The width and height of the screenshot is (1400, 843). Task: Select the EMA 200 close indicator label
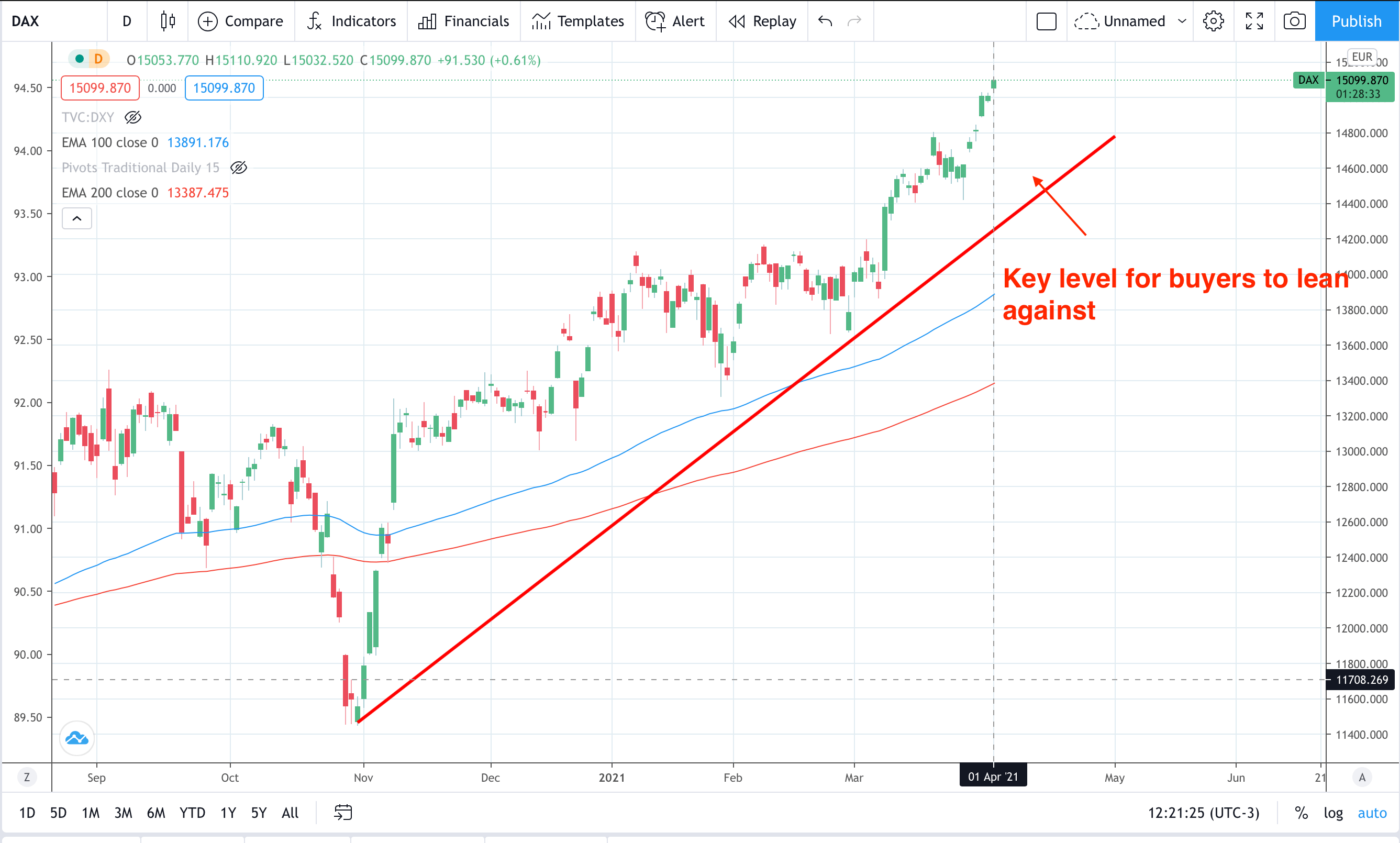click(x=110, y=193)
